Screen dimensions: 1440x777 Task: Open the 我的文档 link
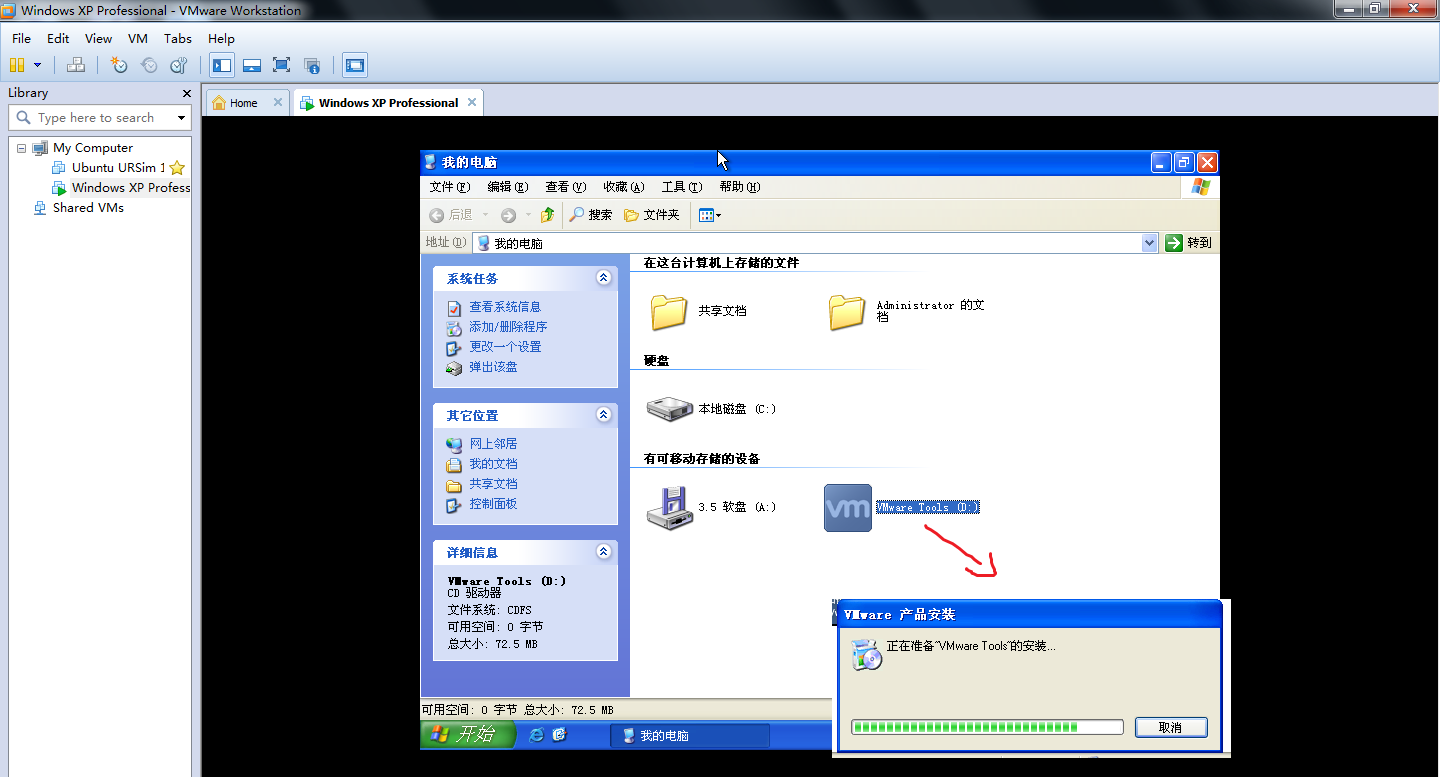point(493,464)
